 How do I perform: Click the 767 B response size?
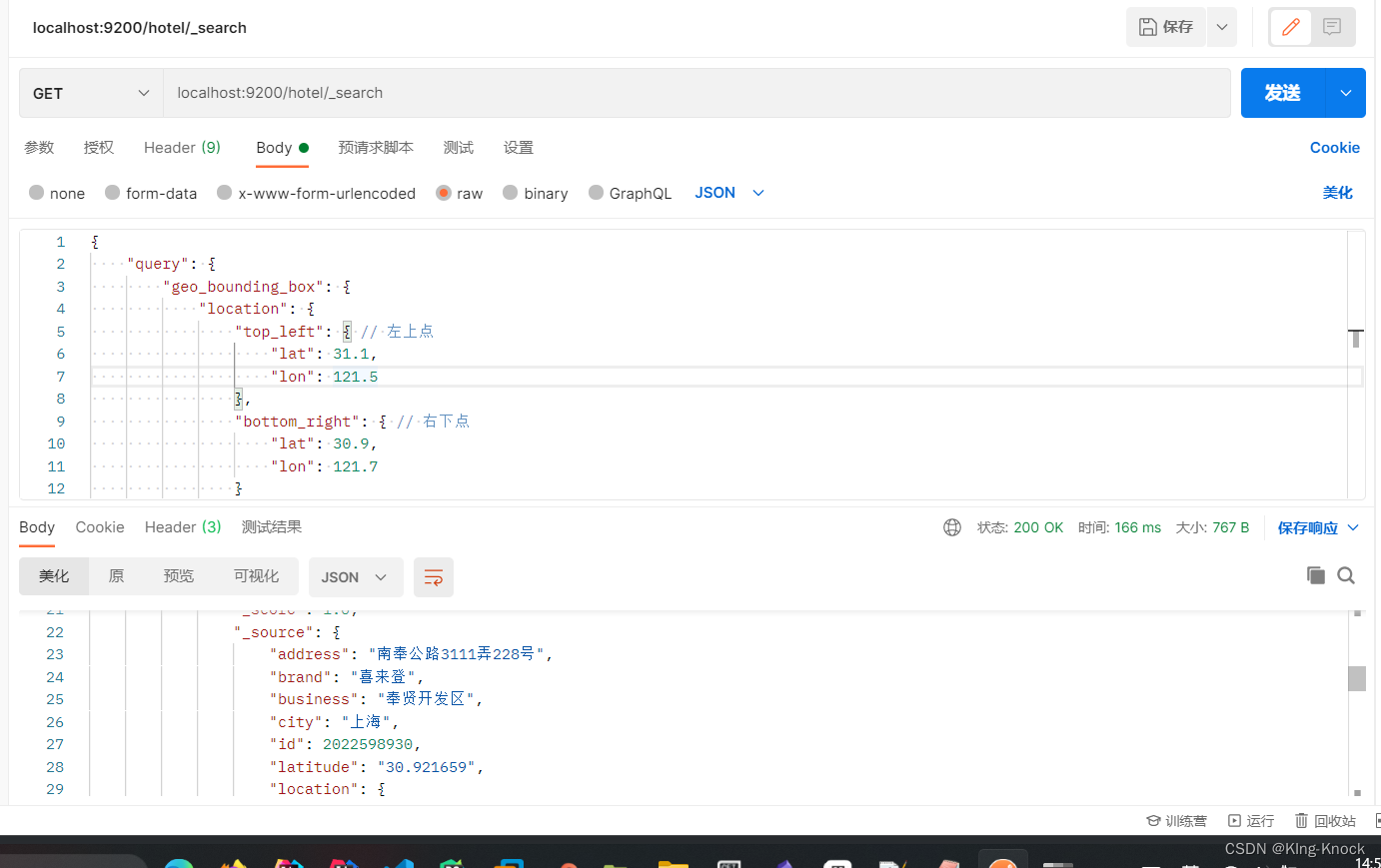click(x=1231, y=527)
